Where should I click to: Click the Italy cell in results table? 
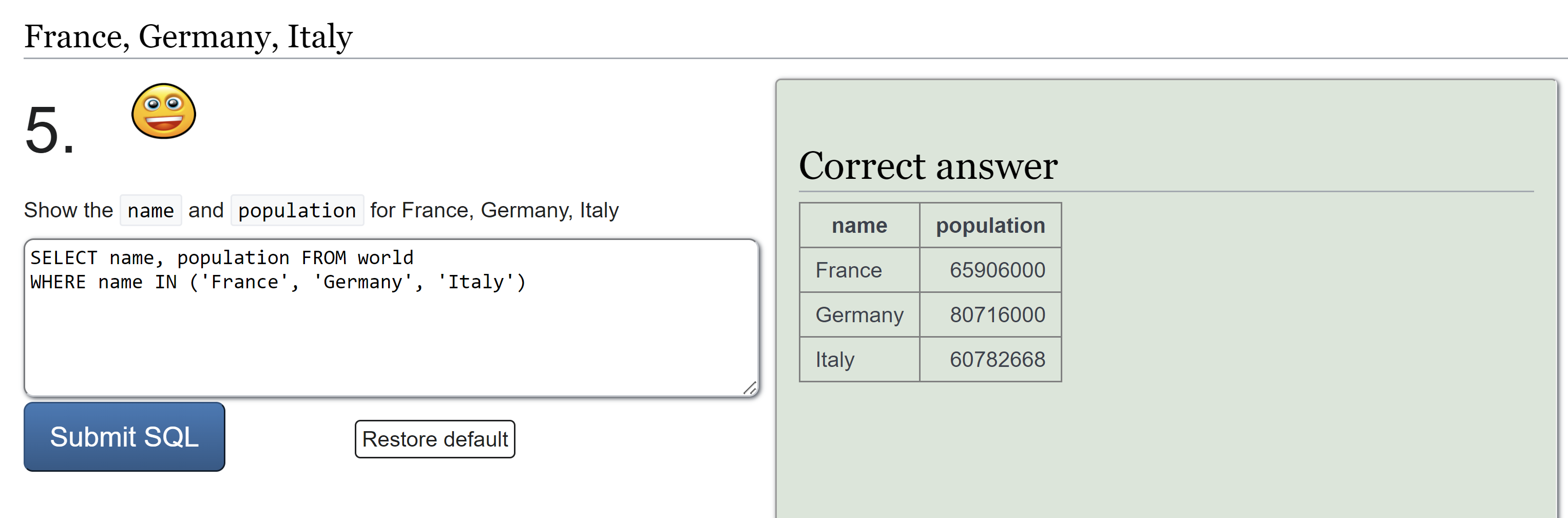click(834, 360)
